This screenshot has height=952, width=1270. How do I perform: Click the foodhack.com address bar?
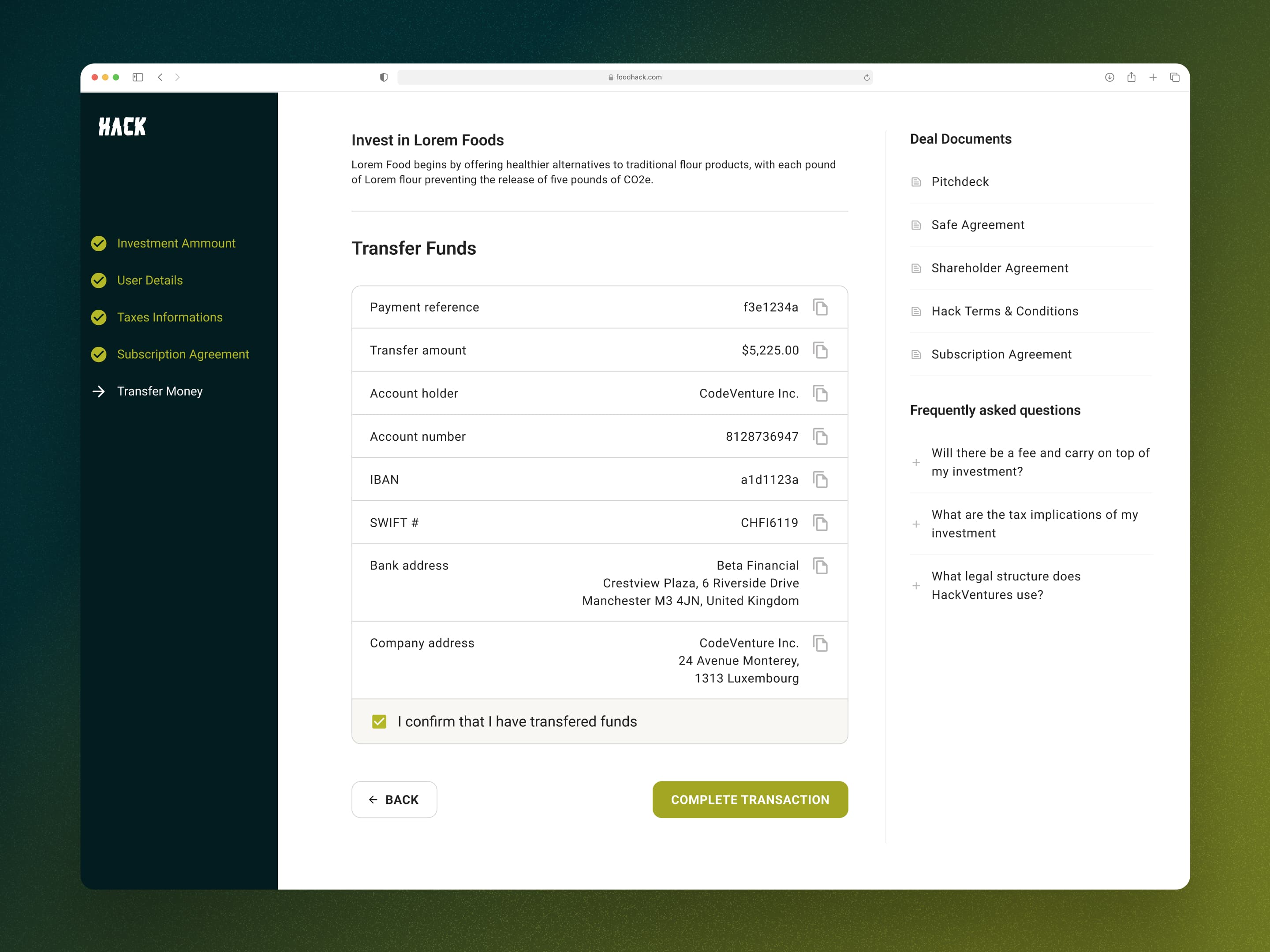tap(635, 77)
